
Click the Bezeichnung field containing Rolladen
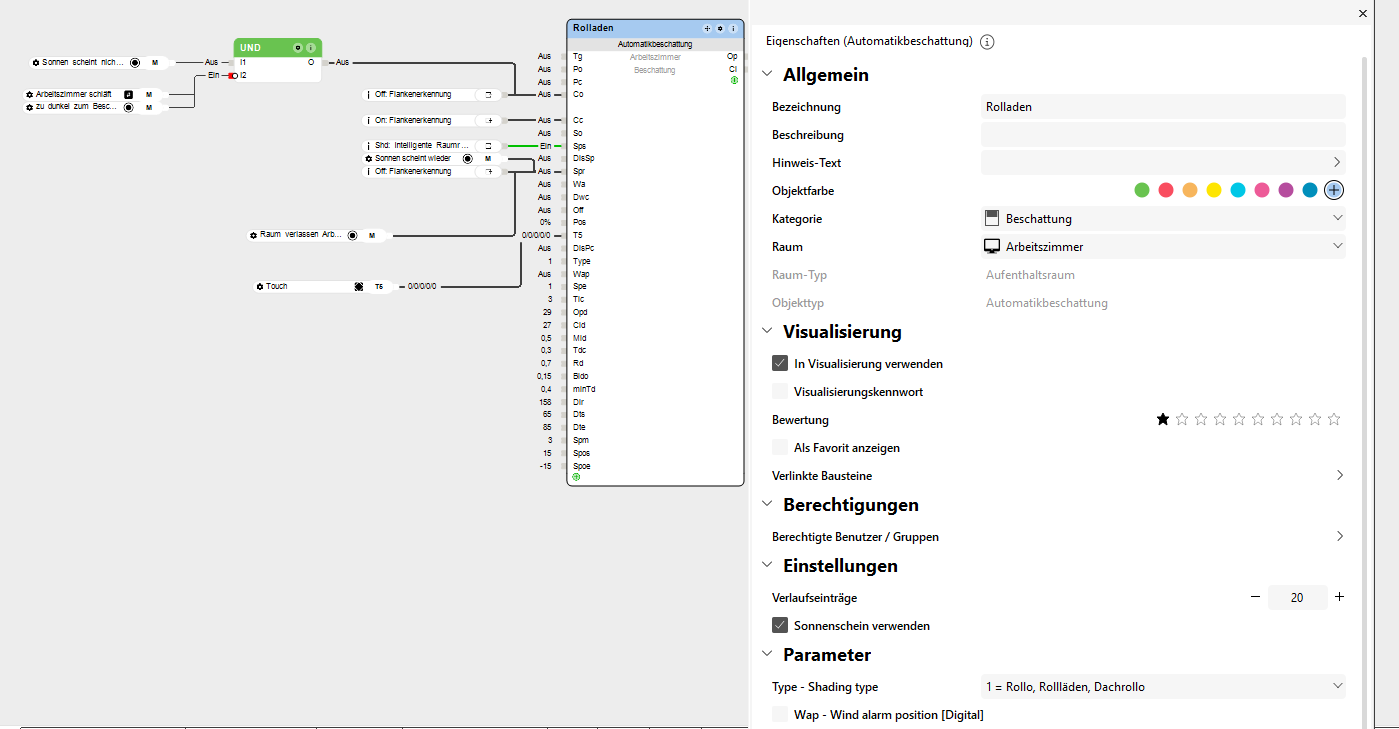pyautogui.click(x=1163, y=106)
